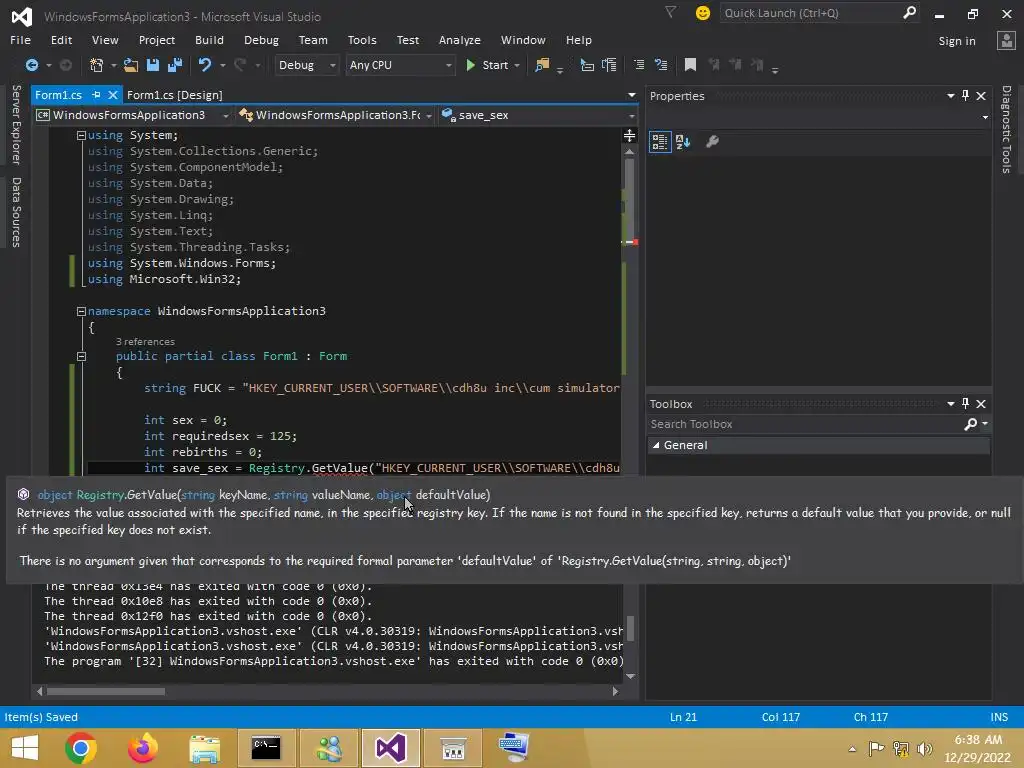Close the Toolbox panel
1024x768 pixels.
pyautogui.click(x=981, y=404)
